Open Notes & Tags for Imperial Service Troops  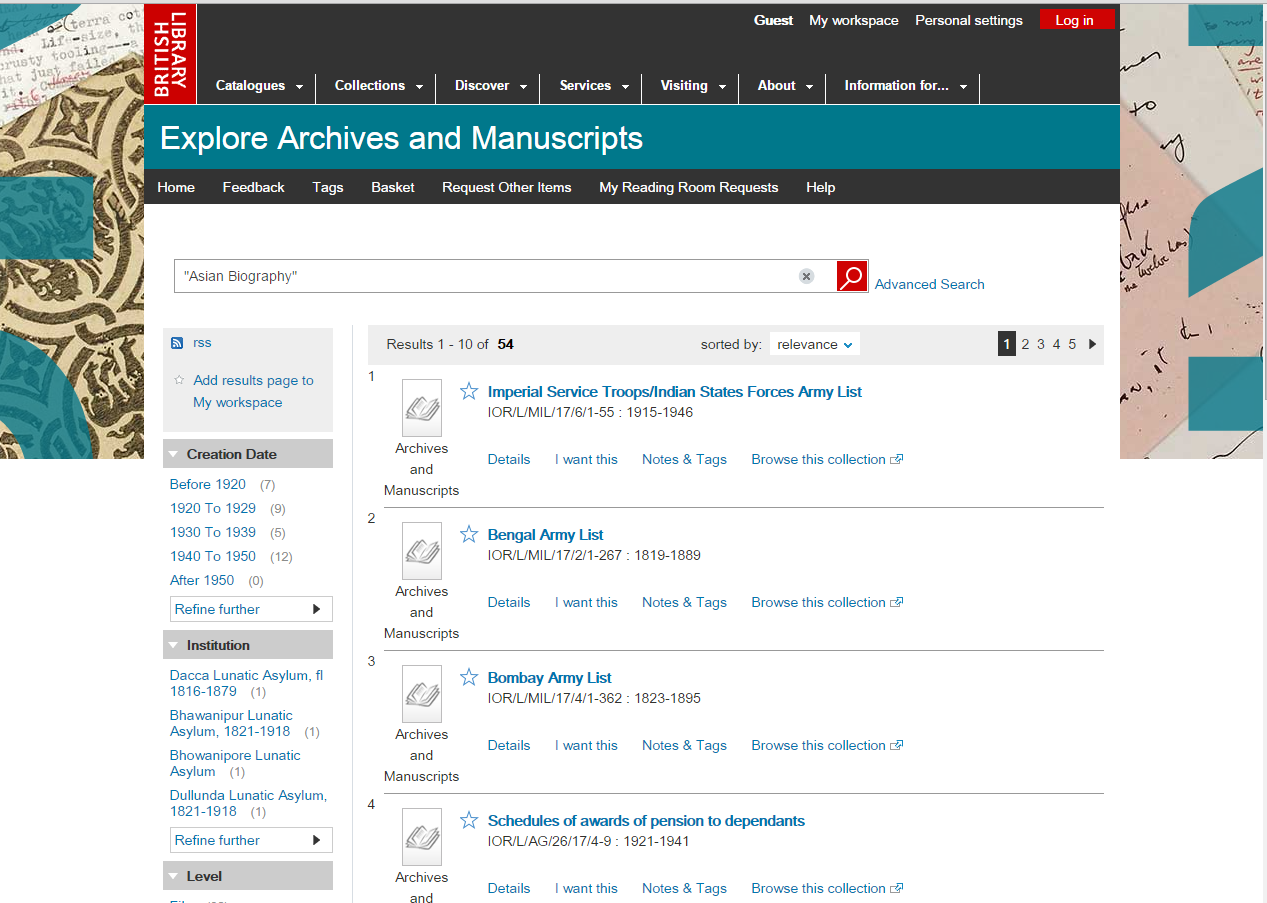684,459
